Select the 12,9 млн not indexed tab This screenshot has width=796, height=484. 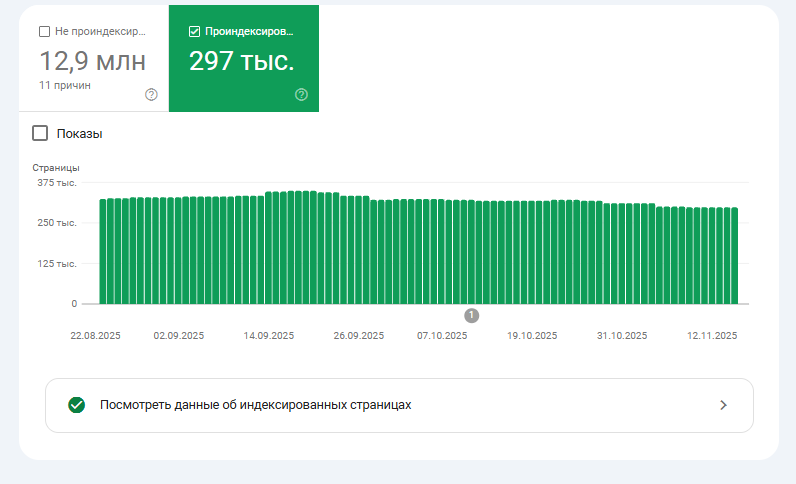pos(94,58)
